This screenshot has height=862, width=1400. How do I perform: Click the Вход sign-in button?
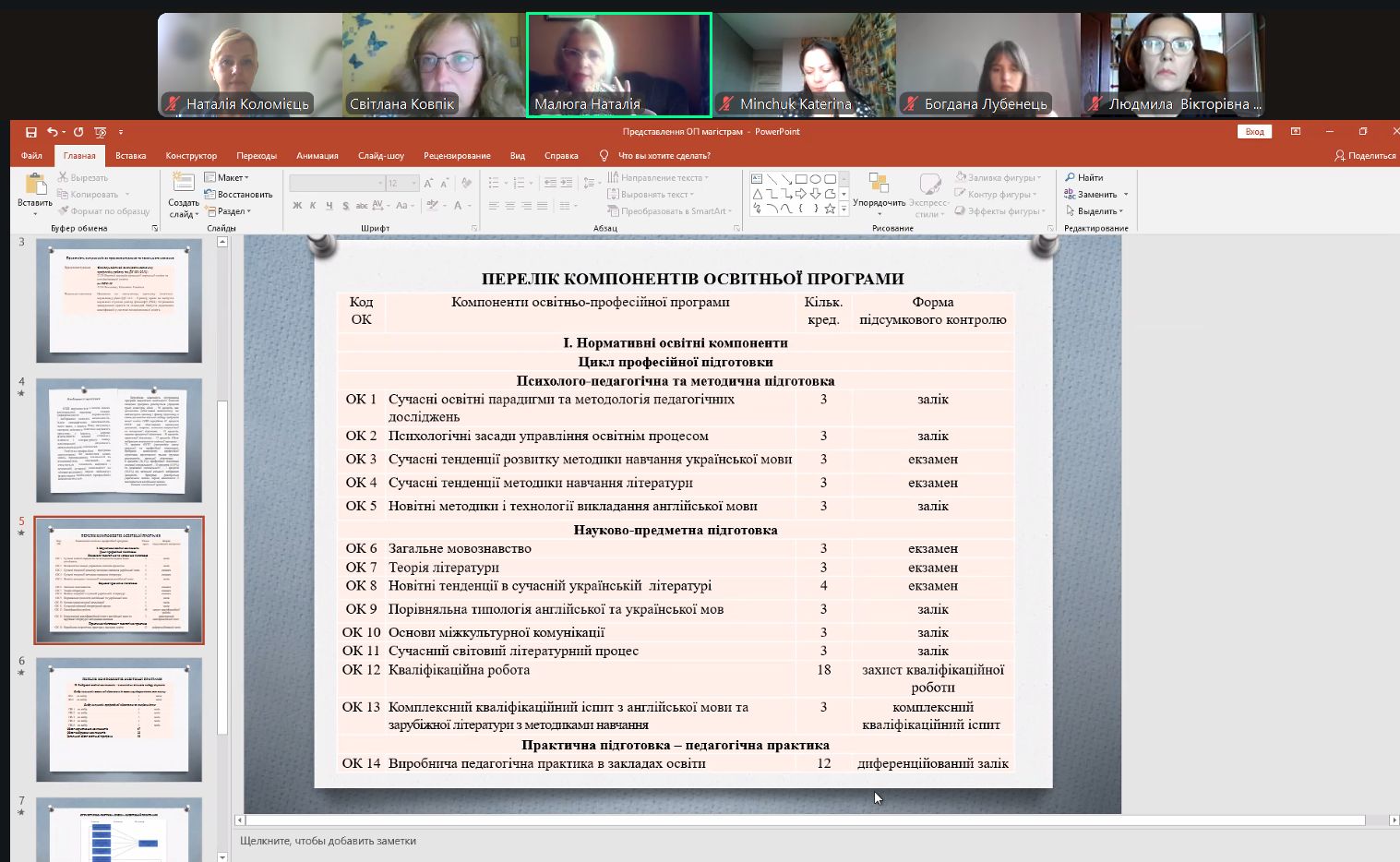tap(1254, 132)
